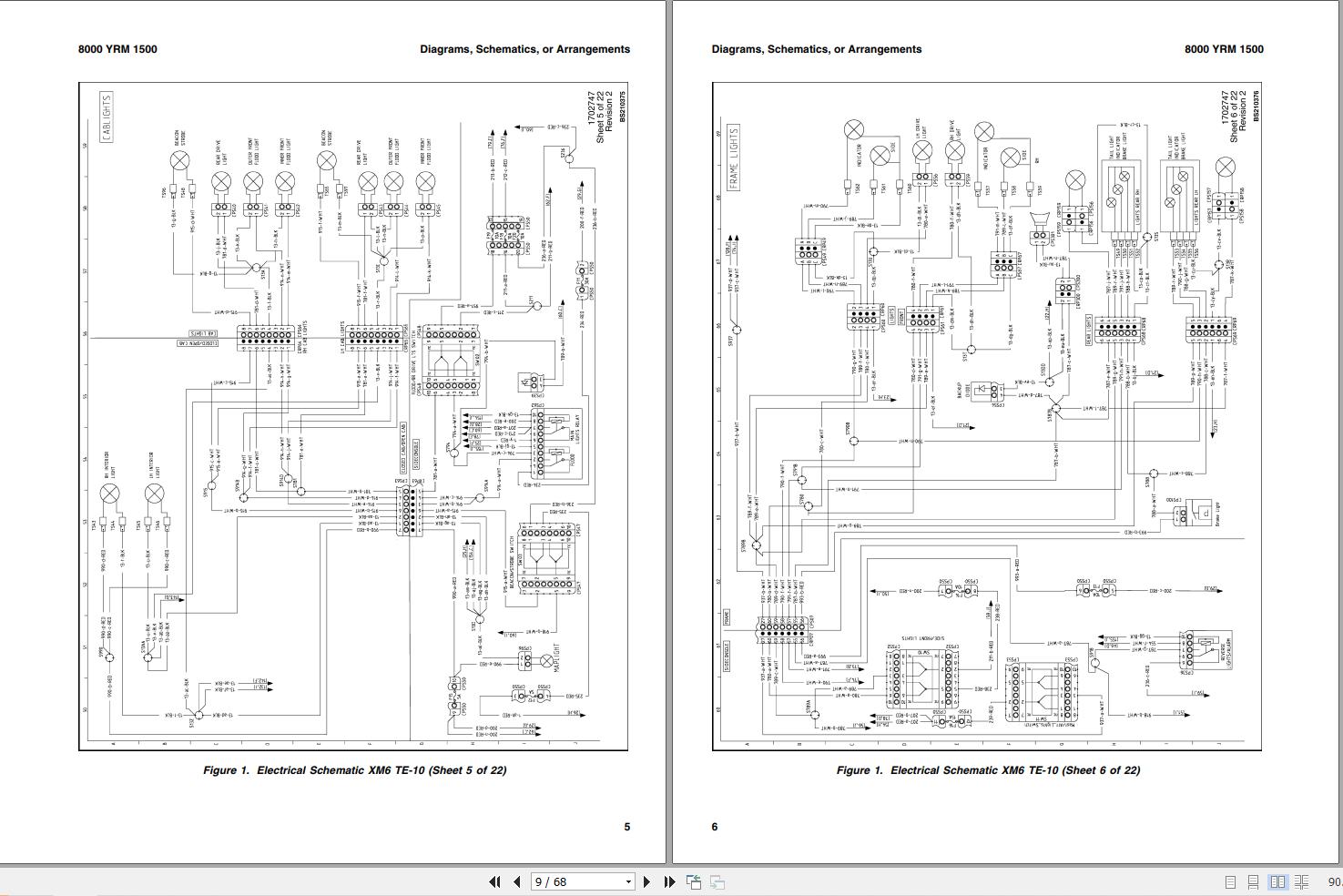The width and height of the screenshot is (1343, 896).
Task: Click the zoom percentage value
Action: [x=1334, y=881]
